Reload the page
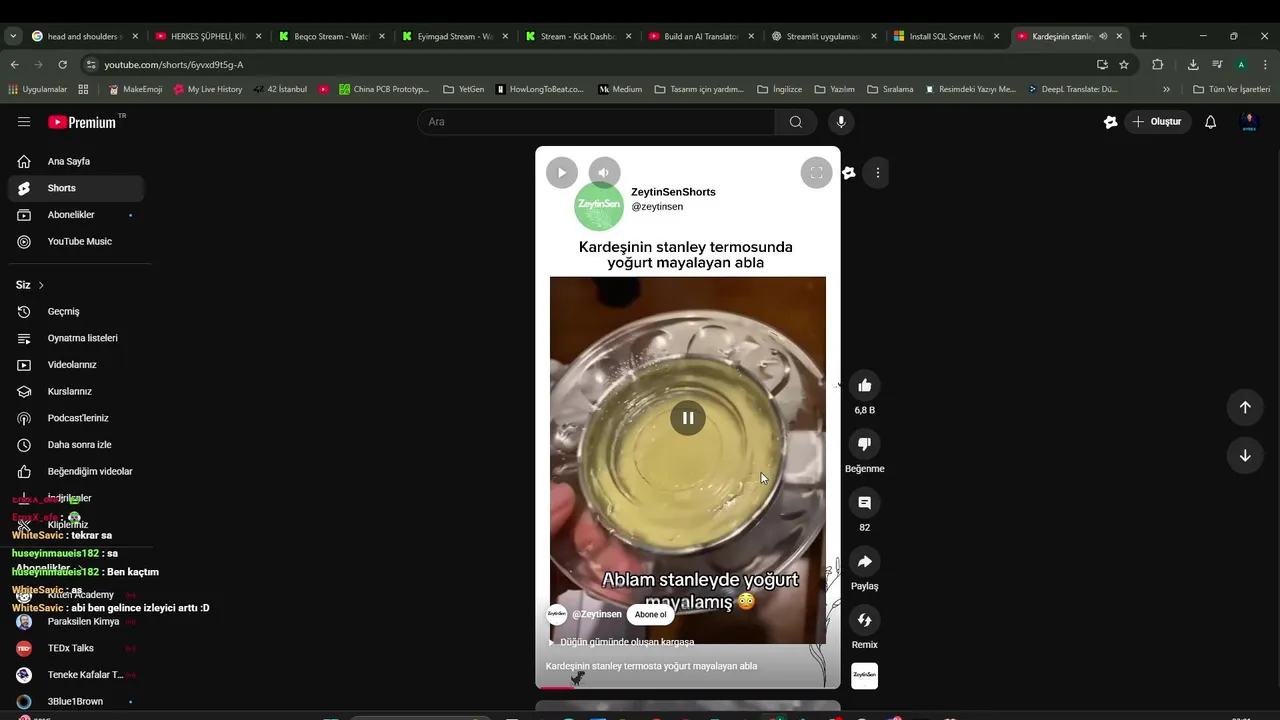 click(x=62, y=64)
